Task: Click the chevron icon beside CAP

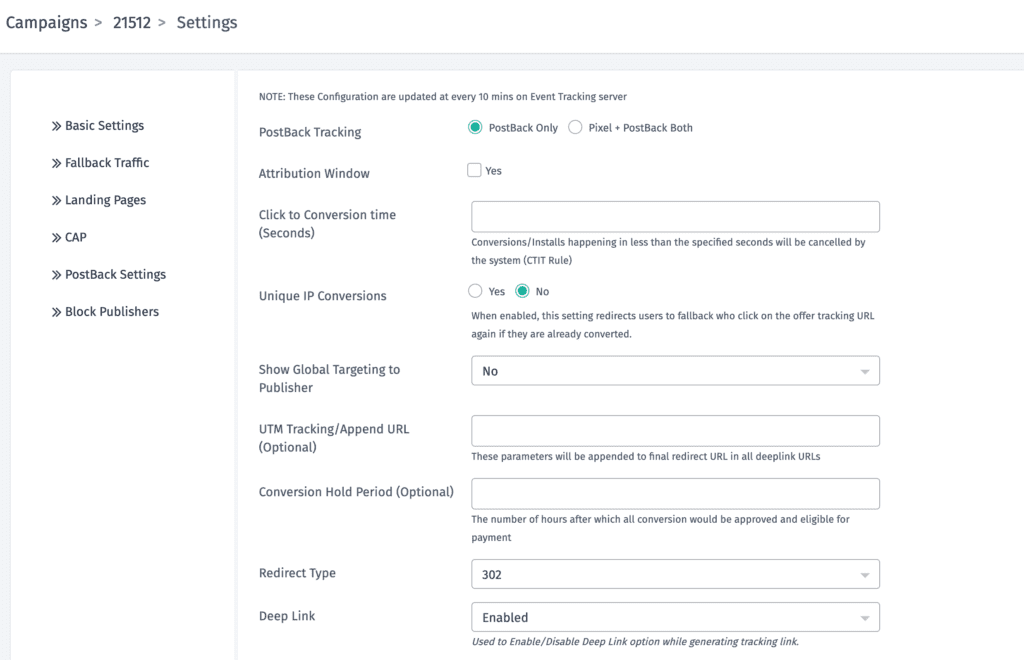Action: pyautogui.click(x=56, y=238)
